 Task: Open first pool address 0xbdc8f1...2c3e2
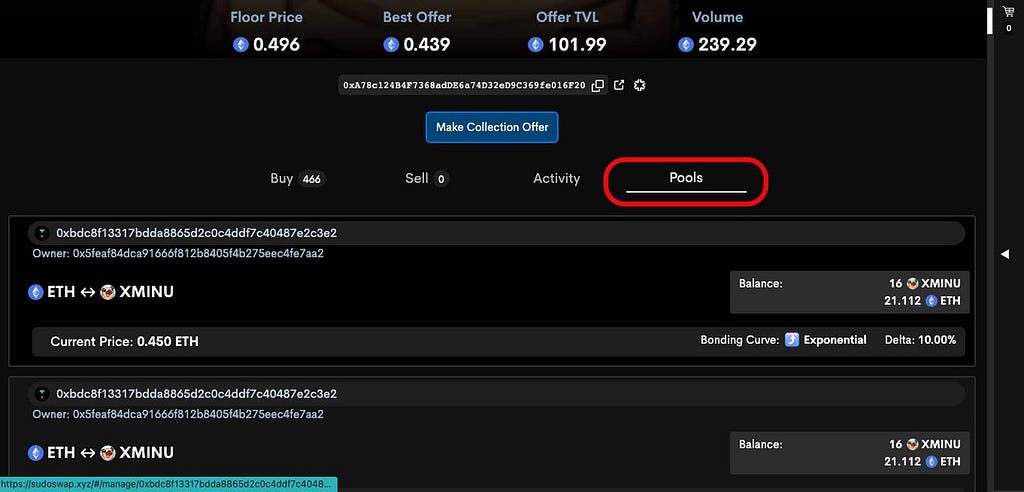coord(197,233)
